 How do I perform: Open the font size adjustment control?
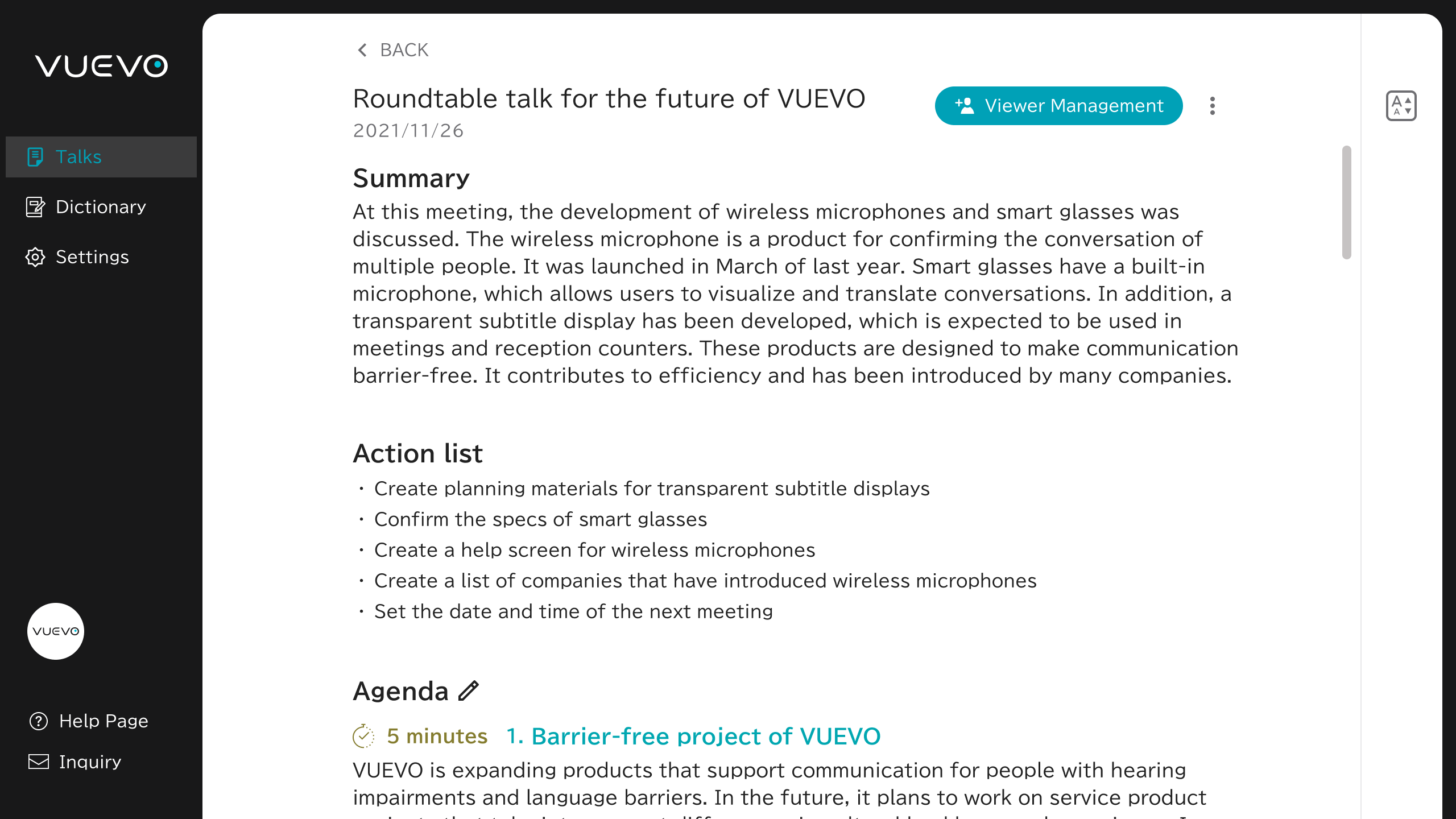click(x=1401, y=106)
